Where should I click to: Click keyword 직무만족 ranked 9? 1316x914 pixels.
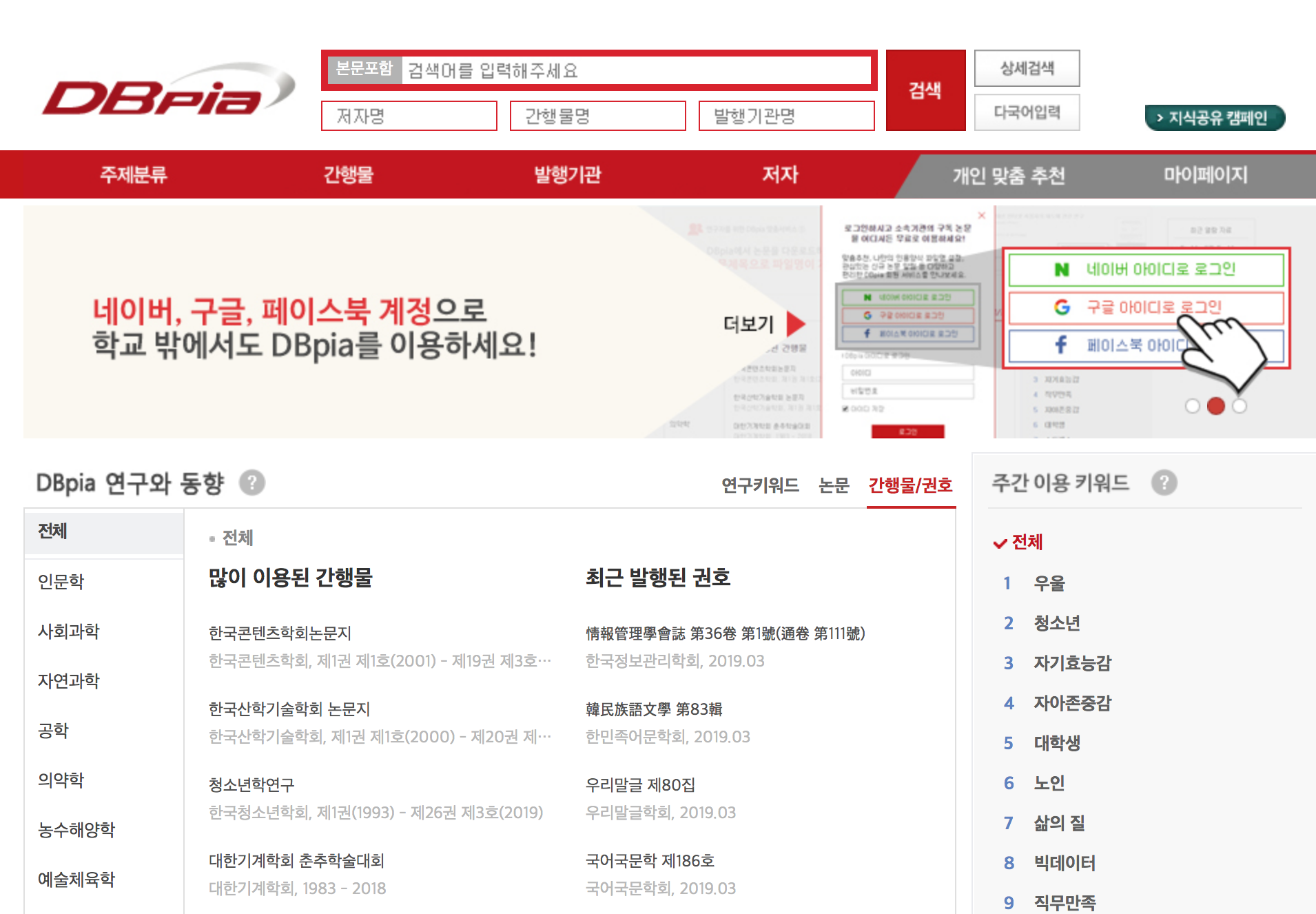click(1065, 903)
